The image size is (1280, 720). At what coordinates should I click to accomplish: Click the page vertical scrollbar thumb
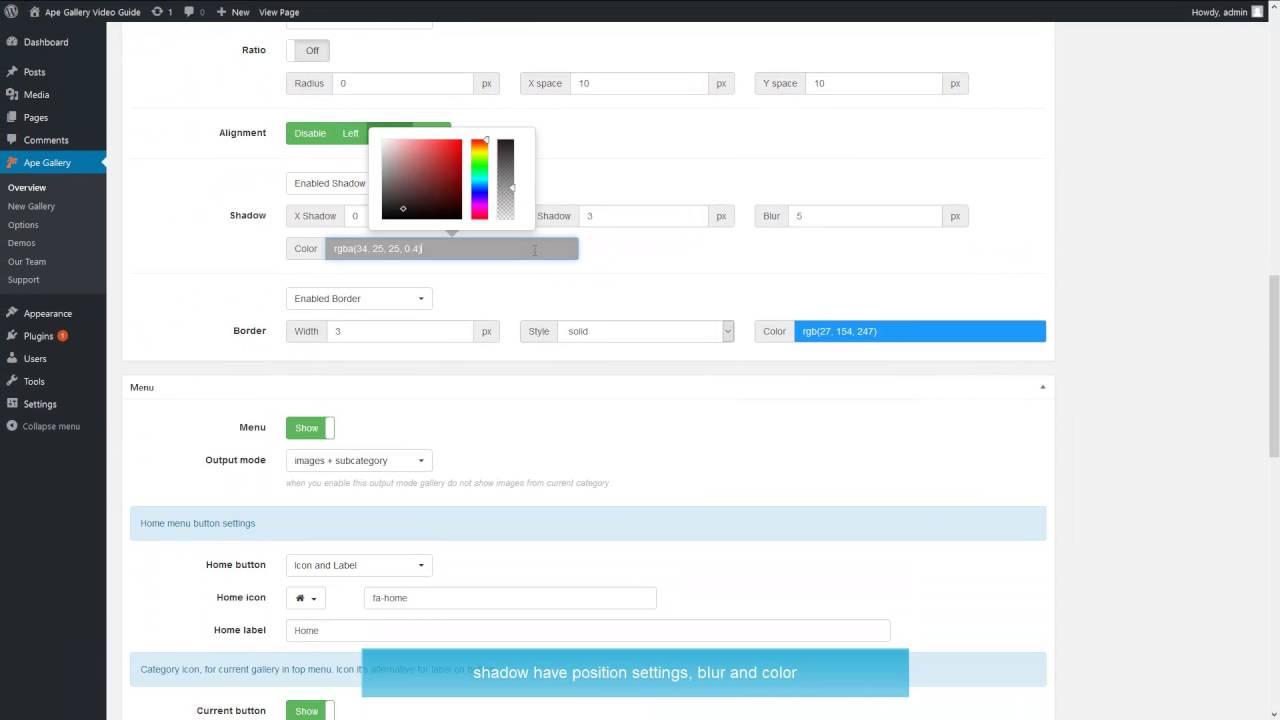tap(1274, 364)
